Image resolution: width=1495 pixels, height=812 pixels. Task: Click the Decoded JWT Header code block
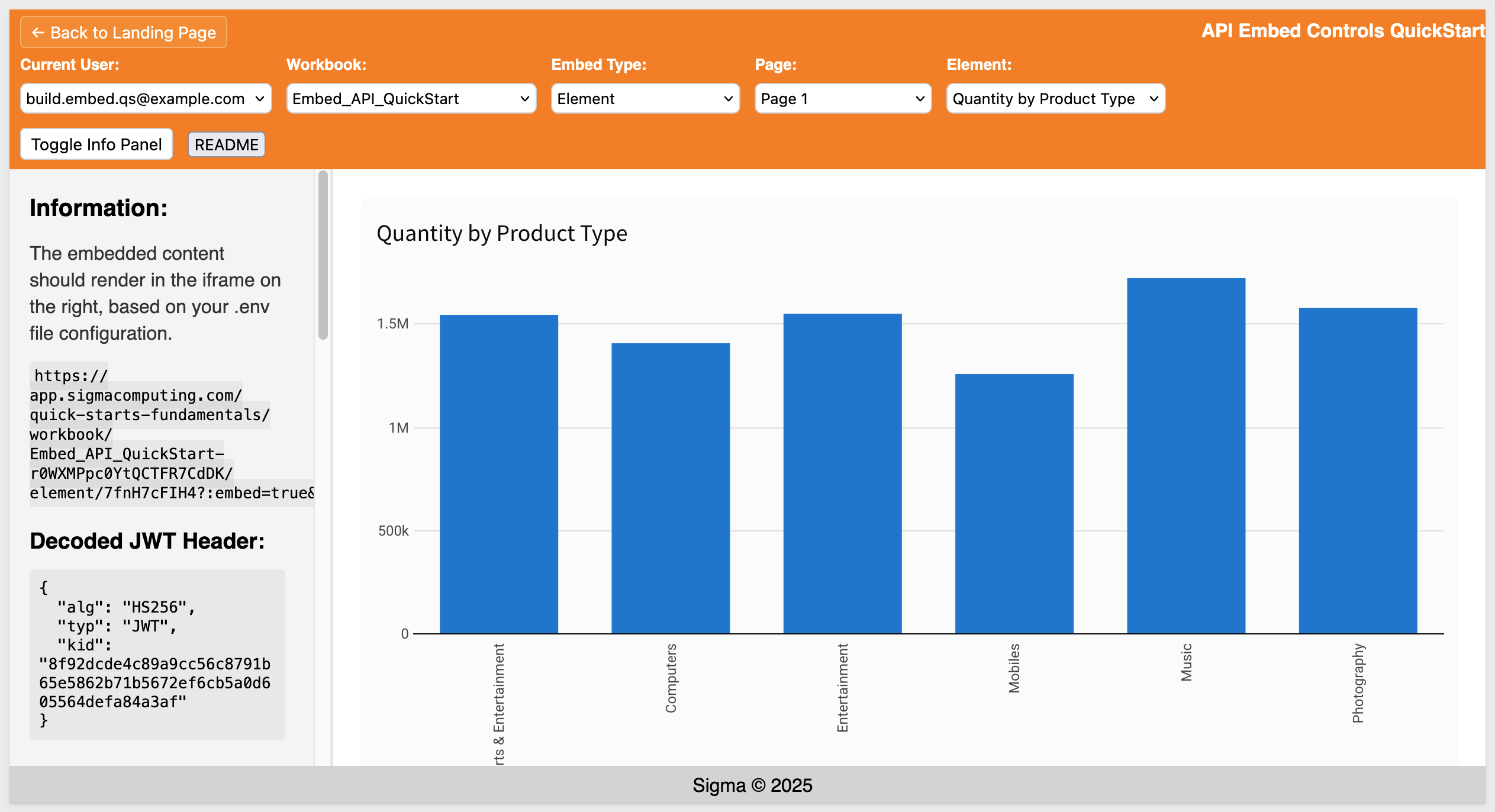coord(157,654)
